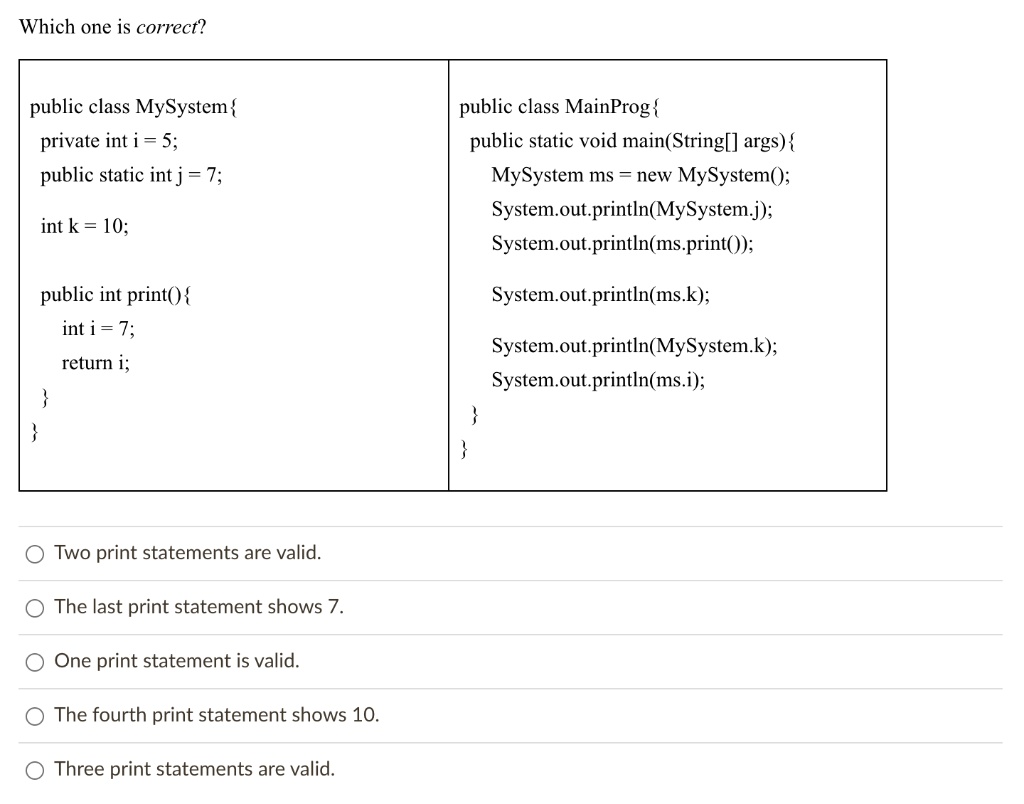1024x804 pixels.
Task: Click the 'return i;' statement
Action: point(95,362)
